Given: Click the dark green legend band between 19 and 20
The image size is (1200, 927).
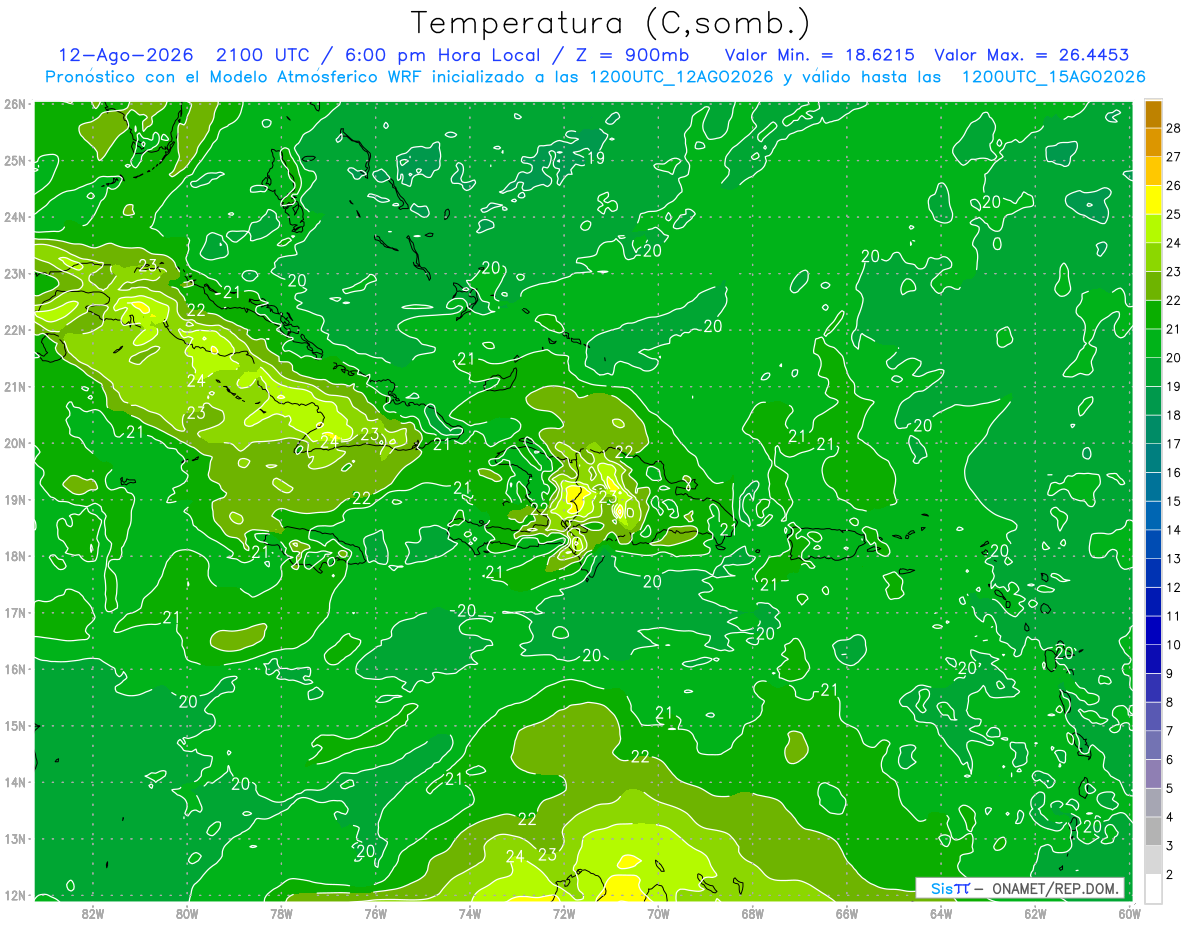Looking at the screenshot, I should pyautogui.click(x=1153, y=372).
